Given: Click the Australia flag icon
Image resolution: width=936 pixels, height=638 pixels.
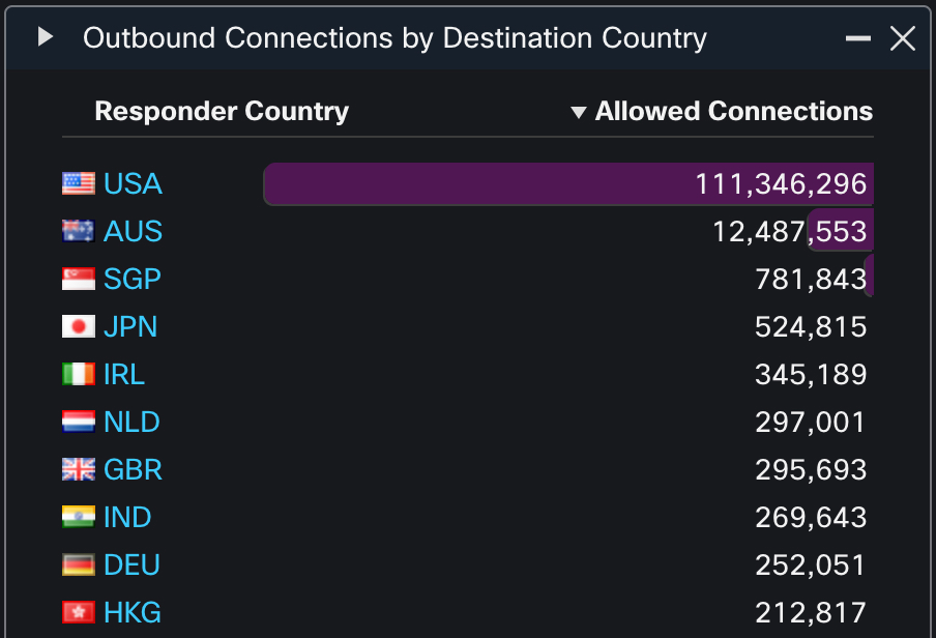Looking at the screenshot, I should [x=78, y=231].
